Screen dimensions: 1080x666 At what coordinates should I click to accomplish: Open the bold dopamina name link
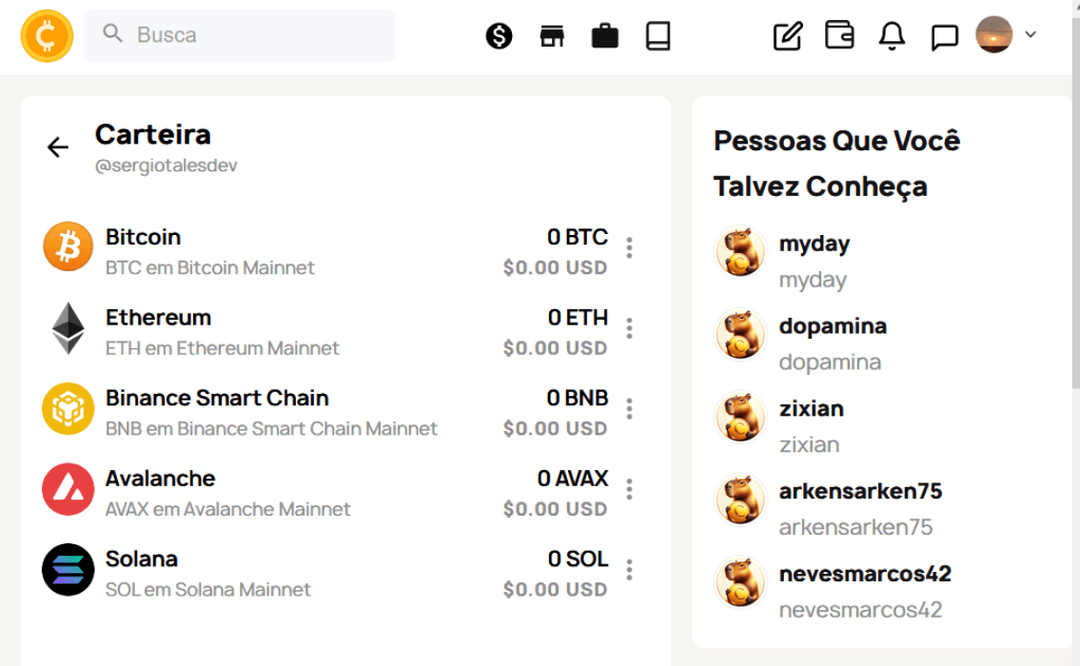click(x=833, y=326)
